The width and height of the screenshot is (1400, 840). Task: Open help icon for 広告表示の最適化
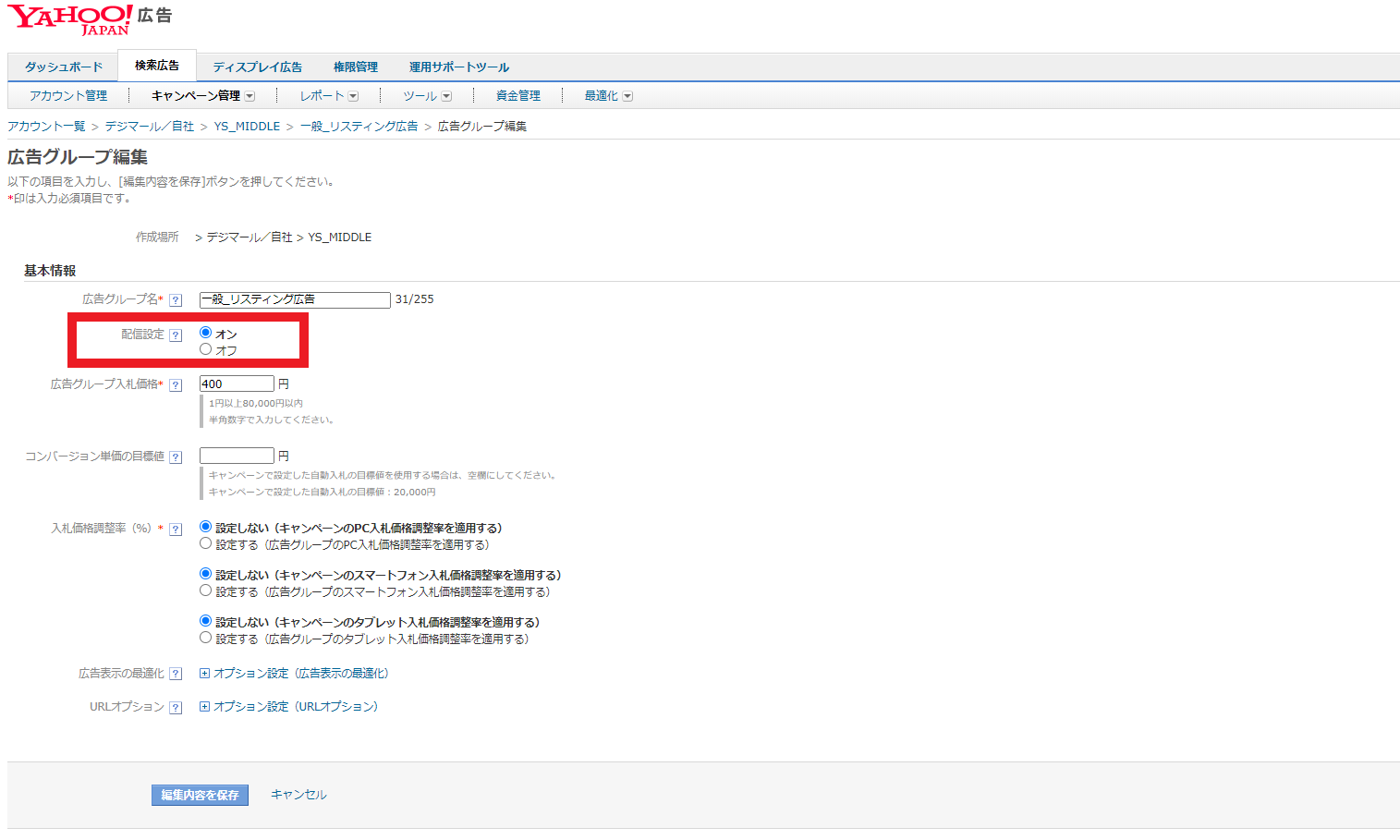click(x=176, y=675)
